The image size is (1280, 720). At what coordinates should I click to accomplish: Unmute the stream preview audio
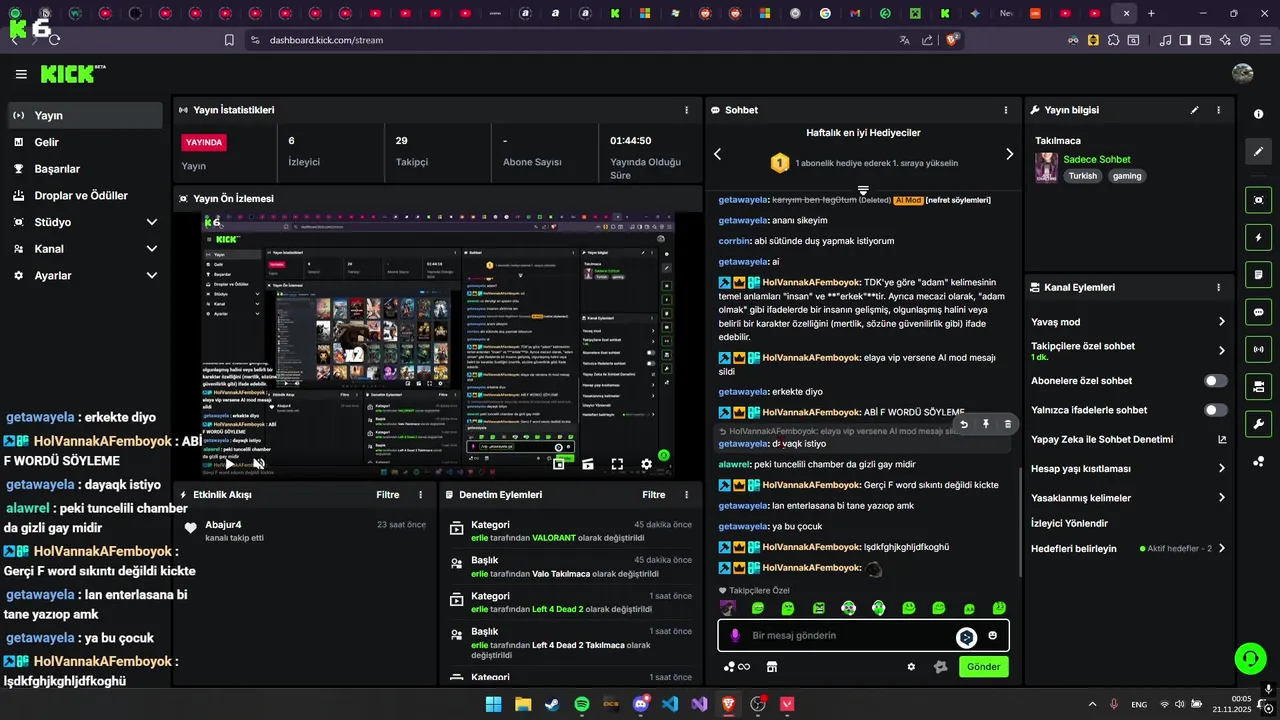[259, 464]
